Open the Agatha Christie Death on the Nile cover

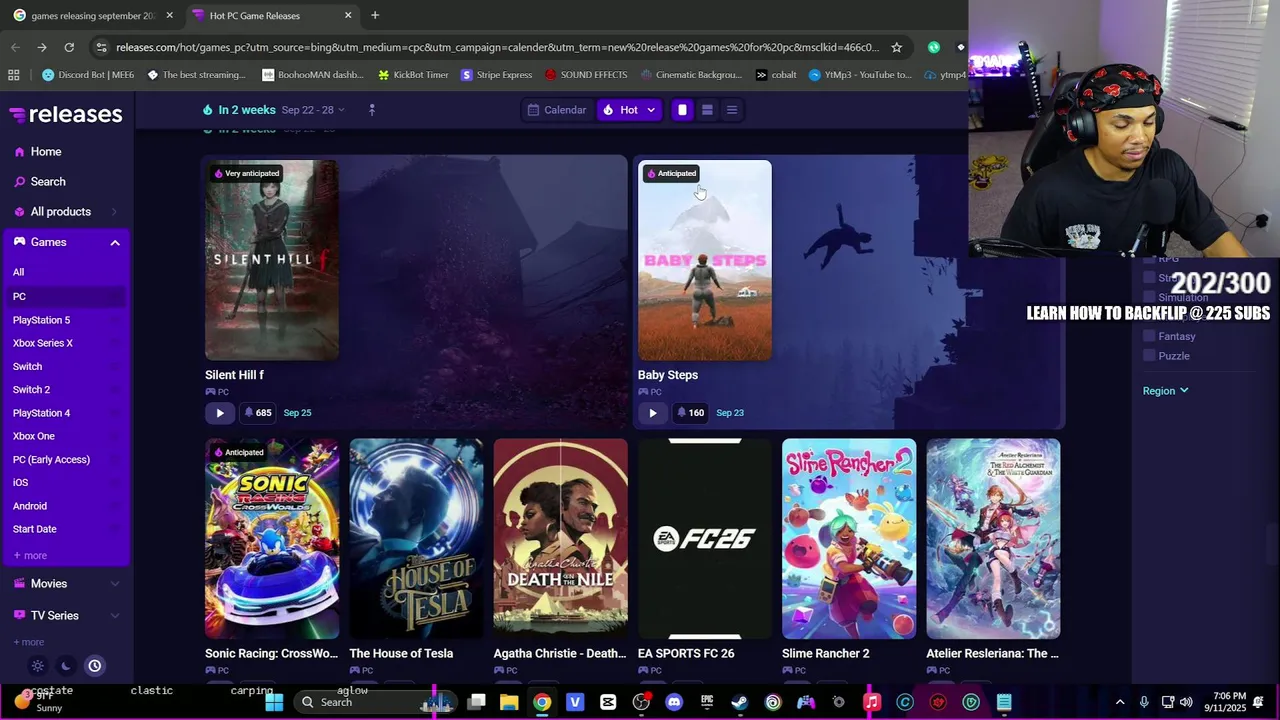pos(561,538)
